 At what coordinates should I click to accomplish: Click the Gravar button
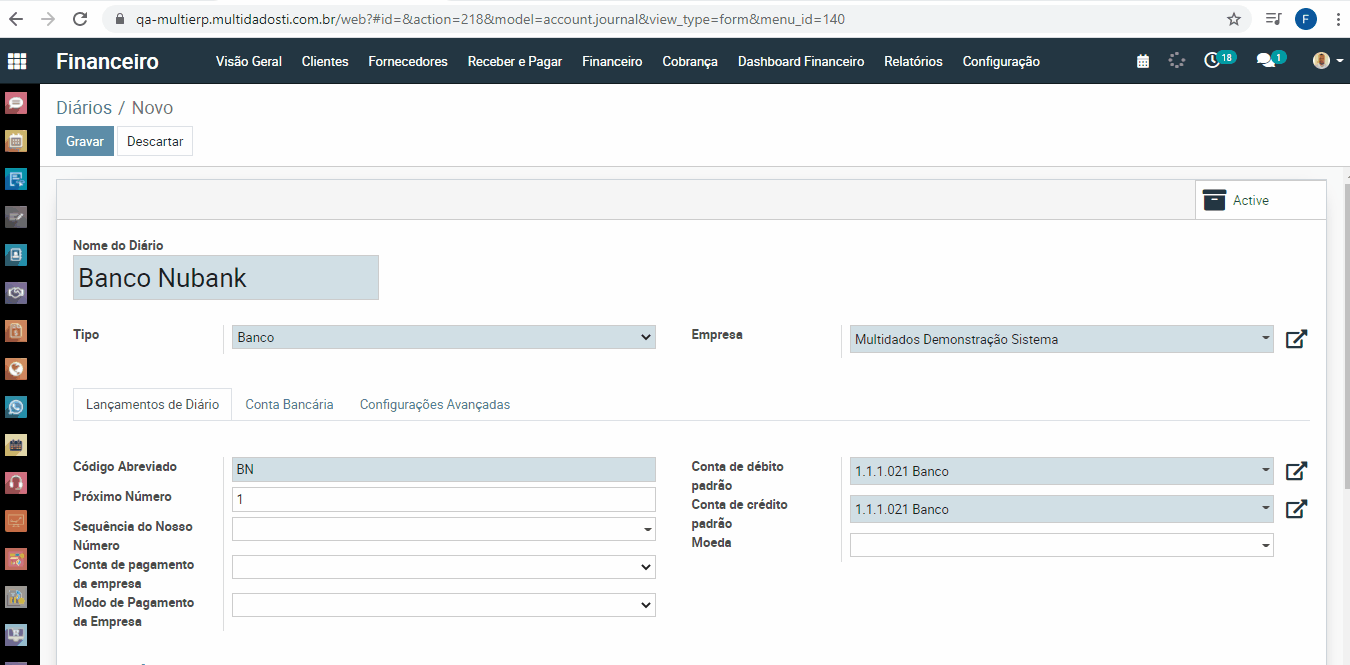pyautogui.click(x=85, y=141)
